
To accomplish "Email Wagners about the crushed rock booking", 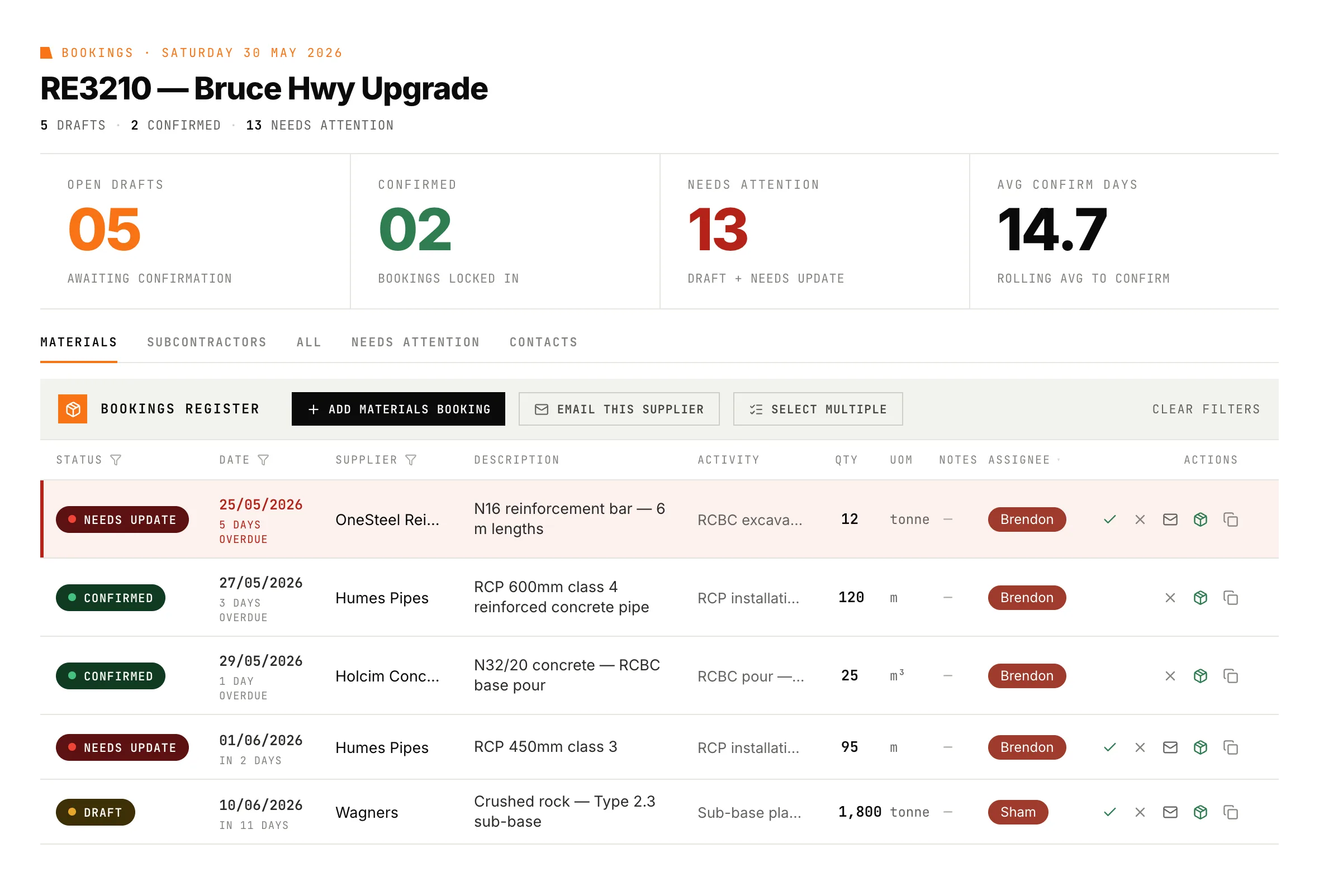I will pos(1170,812).
